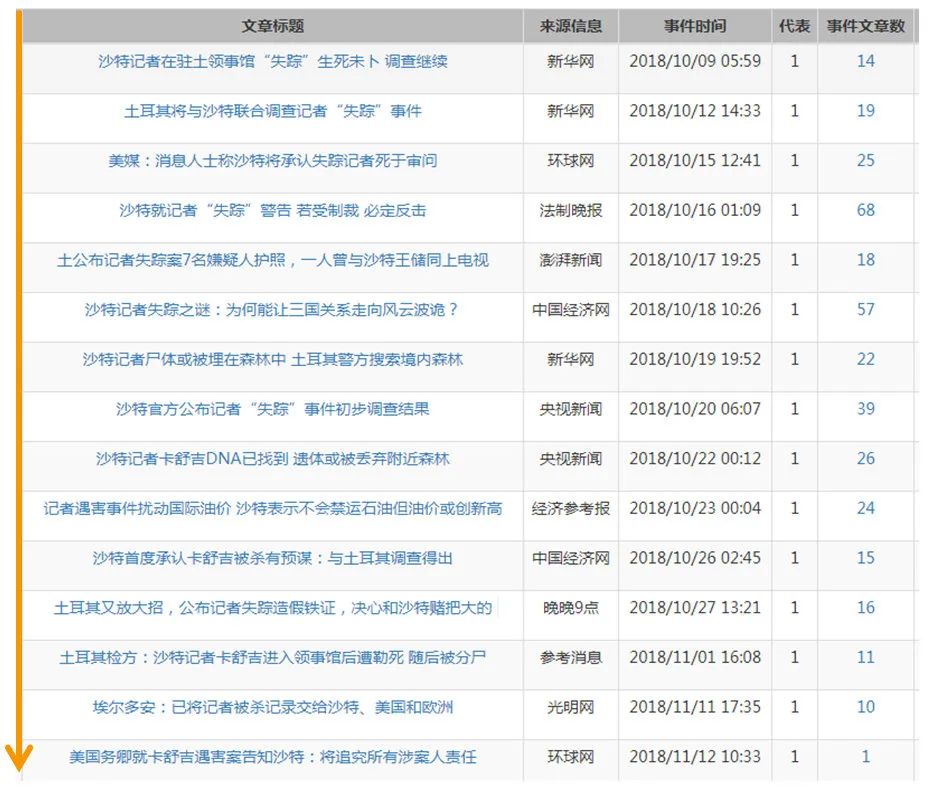The height and width of the screenshot is (789, 929).
Task: Open article count 39 for 2018/10/20 event
Action: point(866,409)
